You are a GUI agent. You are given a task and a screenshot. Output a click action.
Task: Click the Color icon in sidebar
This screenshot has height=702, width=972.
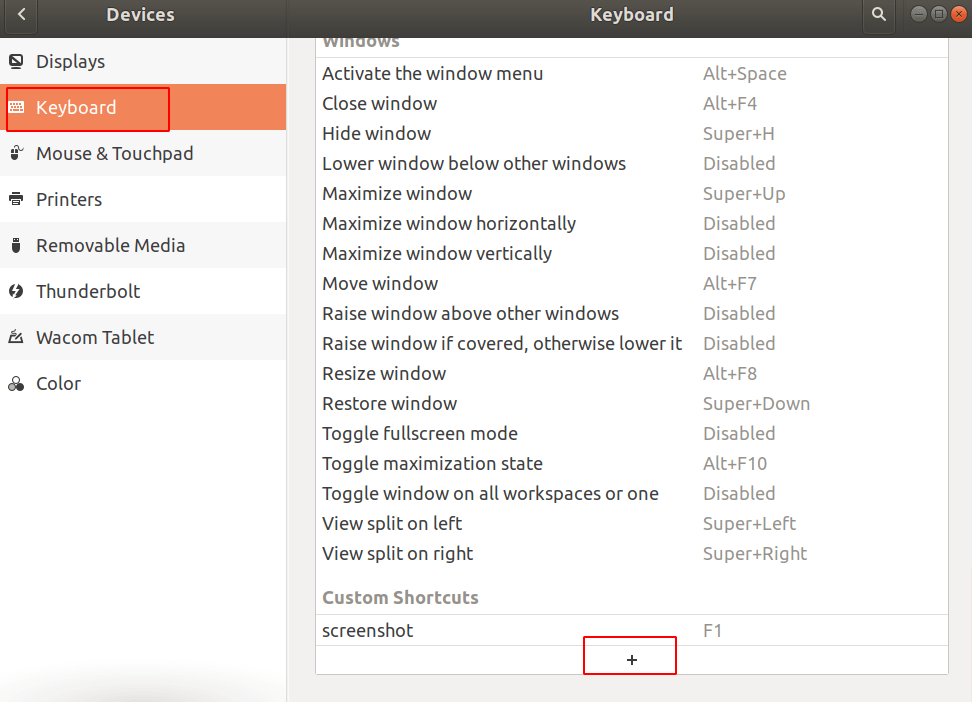point(16,383)
